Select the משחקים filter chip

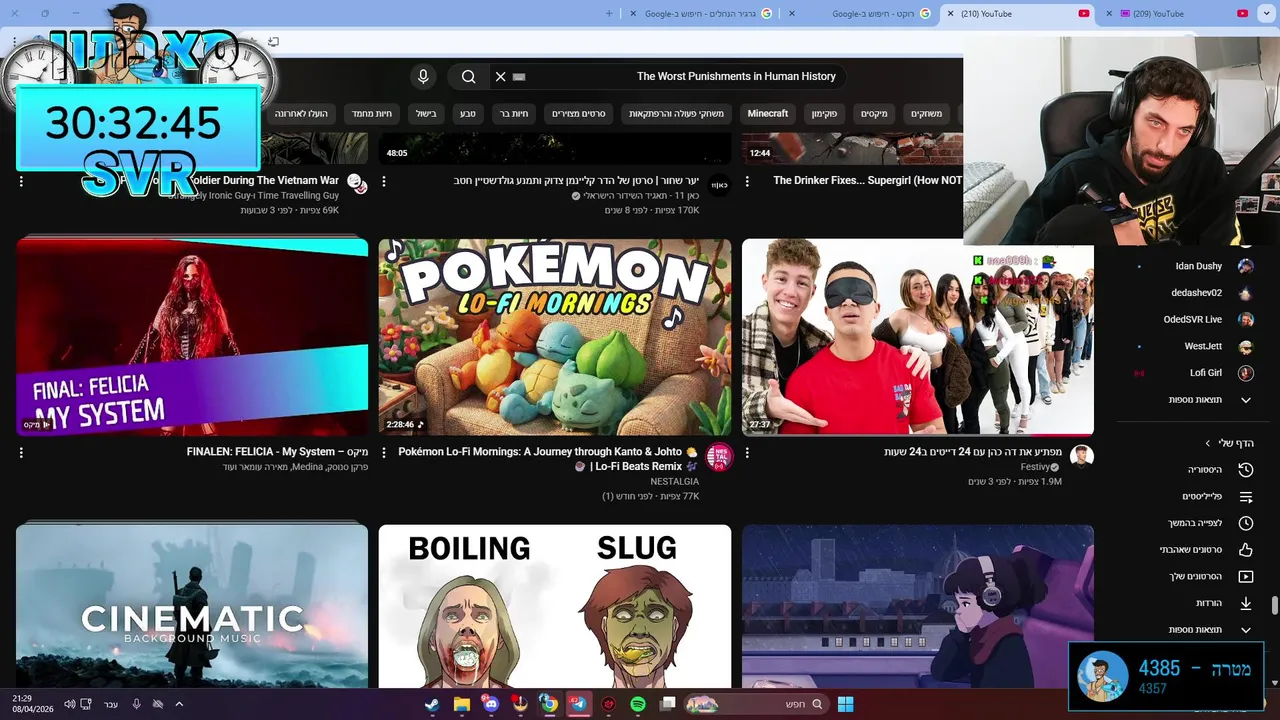[x=926, y=113]
